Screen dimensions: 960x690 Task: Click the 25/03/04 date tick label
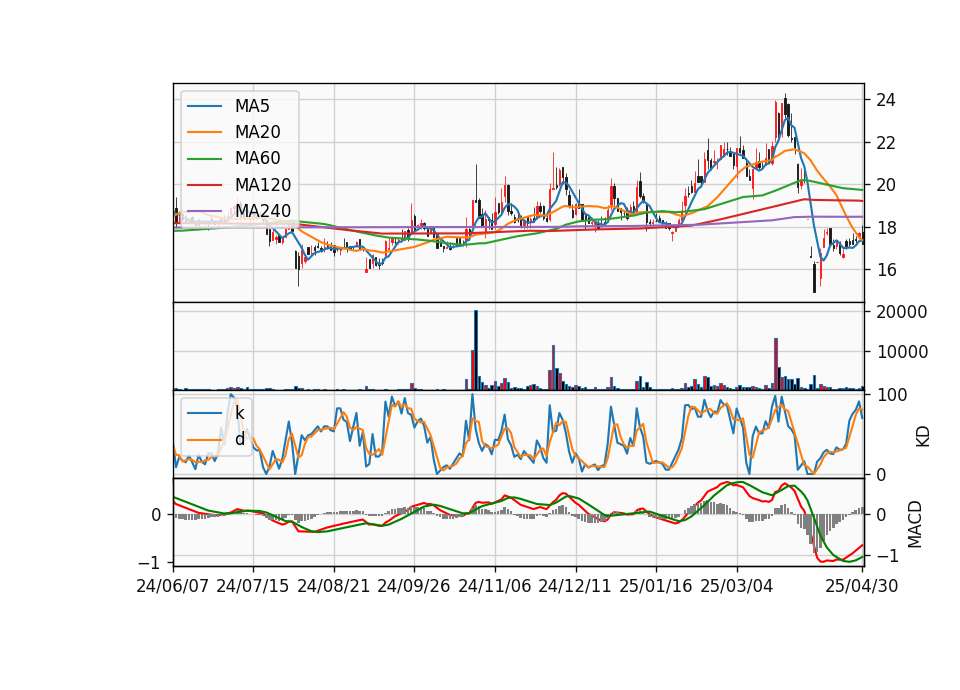(737, 586)
